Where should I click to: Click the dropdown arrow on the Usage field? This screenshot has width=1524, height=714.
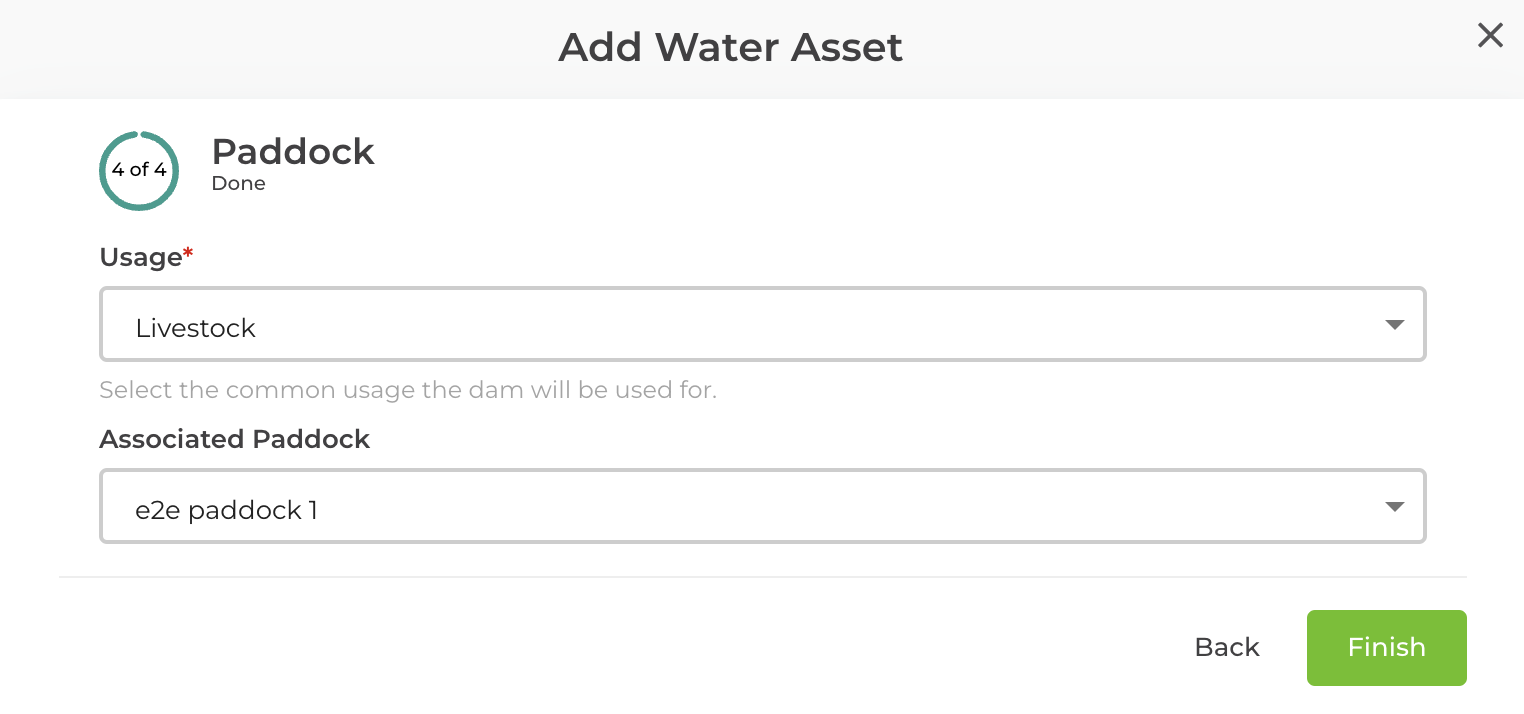coord(1394,324)
